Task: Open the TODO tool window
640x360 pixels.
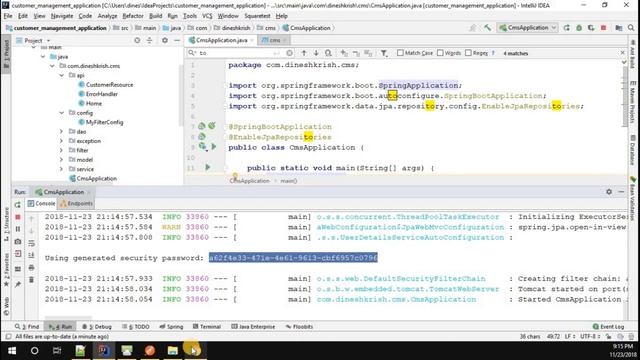Action: click(x=136, y=327)
